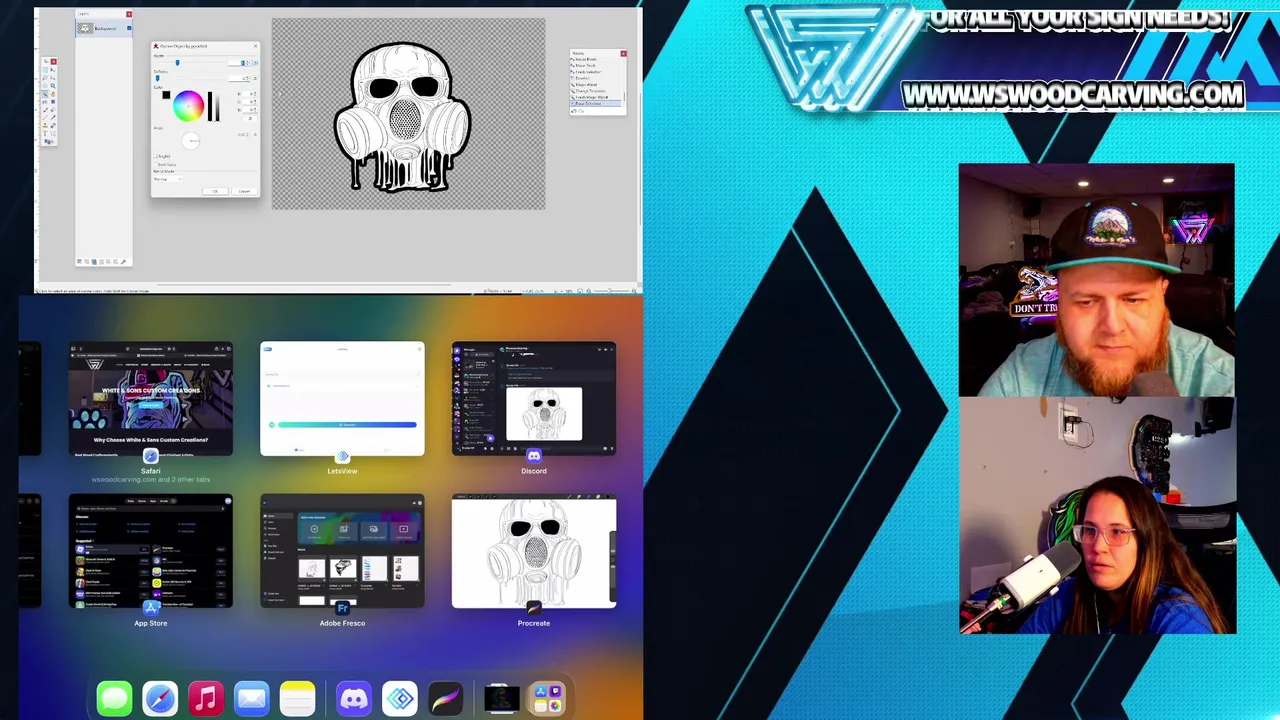The width and height of the screenshot is (1280, 720).
Task: Toggle Background layer visibility checkbox
Action: click(x=129, y=28)
